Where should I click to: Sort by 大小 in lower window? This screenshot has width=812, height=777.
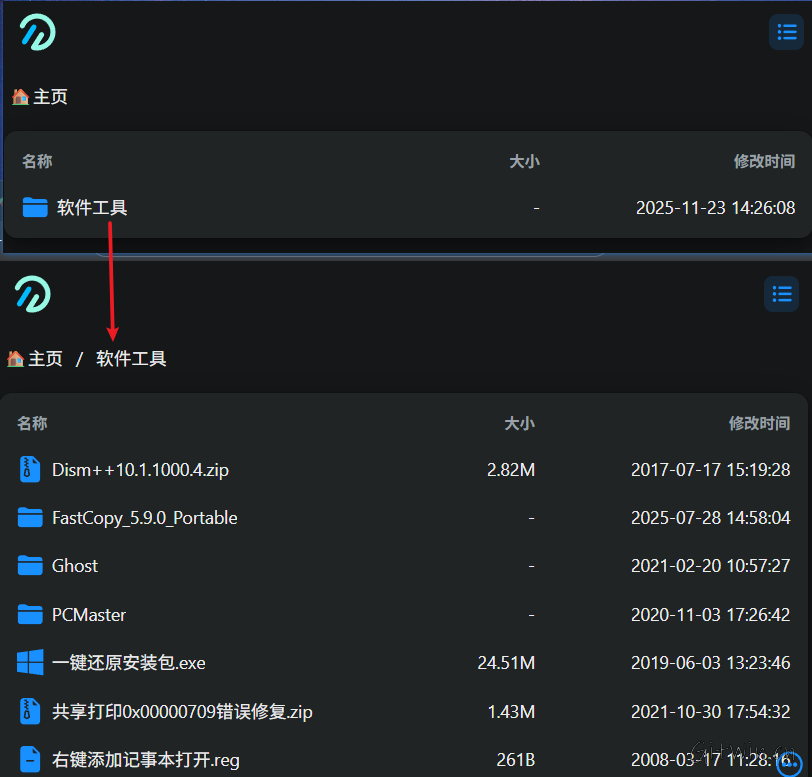click(x=519, y=423)
